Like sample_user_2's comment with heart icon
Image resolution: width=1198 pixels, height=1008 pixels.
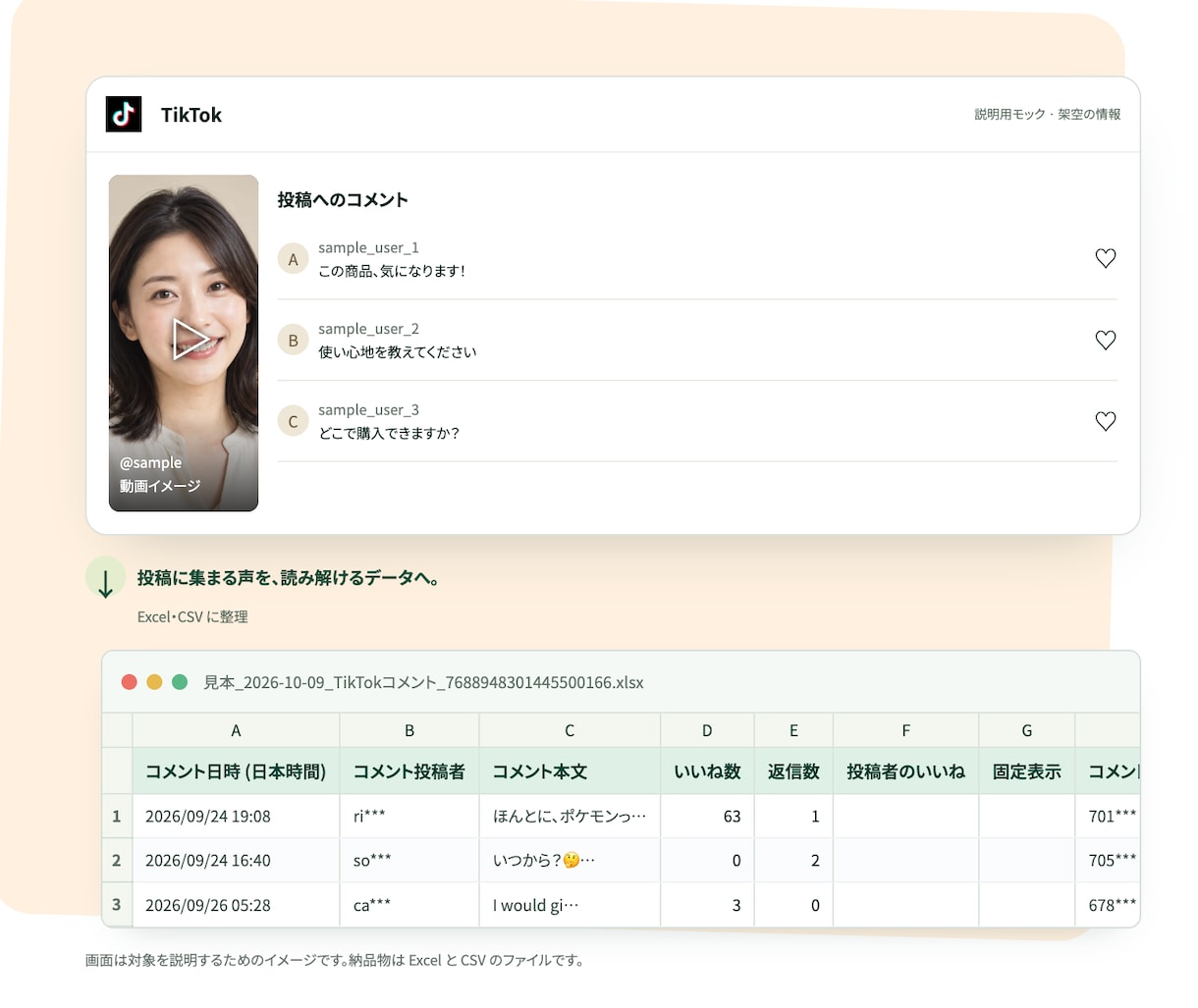tap(1106, 340)
